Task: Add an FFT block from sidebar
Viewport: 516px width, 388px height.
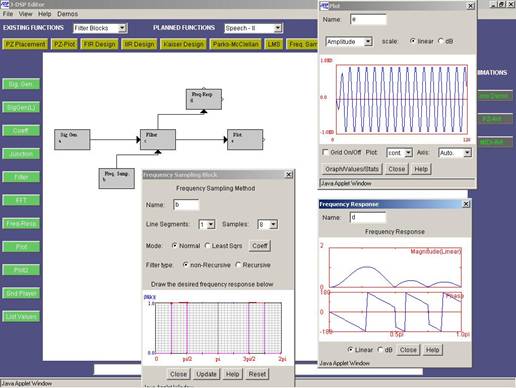Action: pyautogui.click(x=21, y=200)
